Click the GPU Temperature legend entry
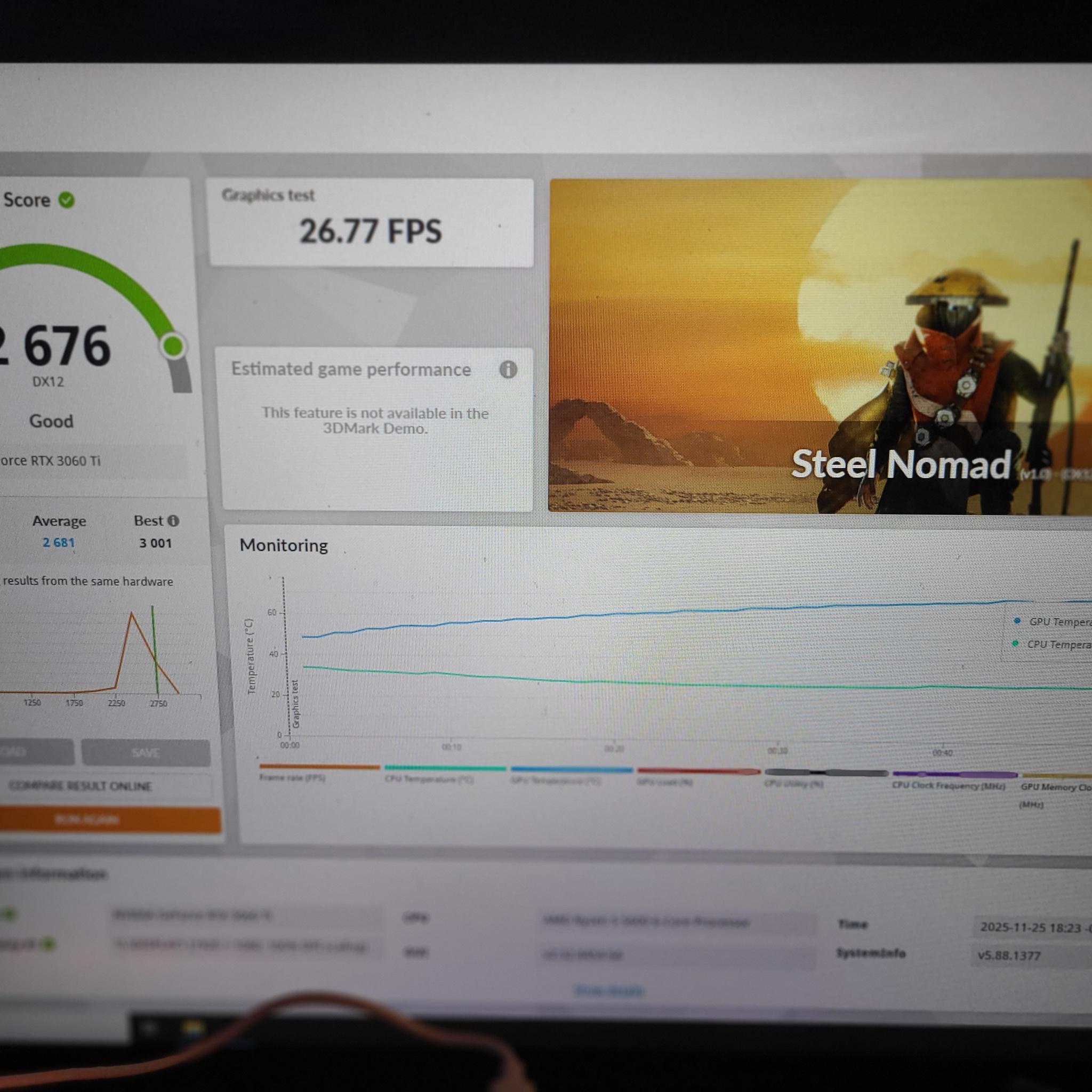 (1054, 622)
